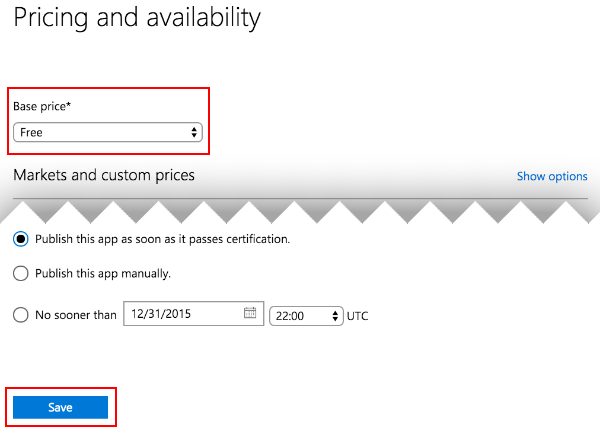This screenshot has width=600, height=440.
Task: Click the 'Publish this app manually.' label text
Action: [103, 273]
